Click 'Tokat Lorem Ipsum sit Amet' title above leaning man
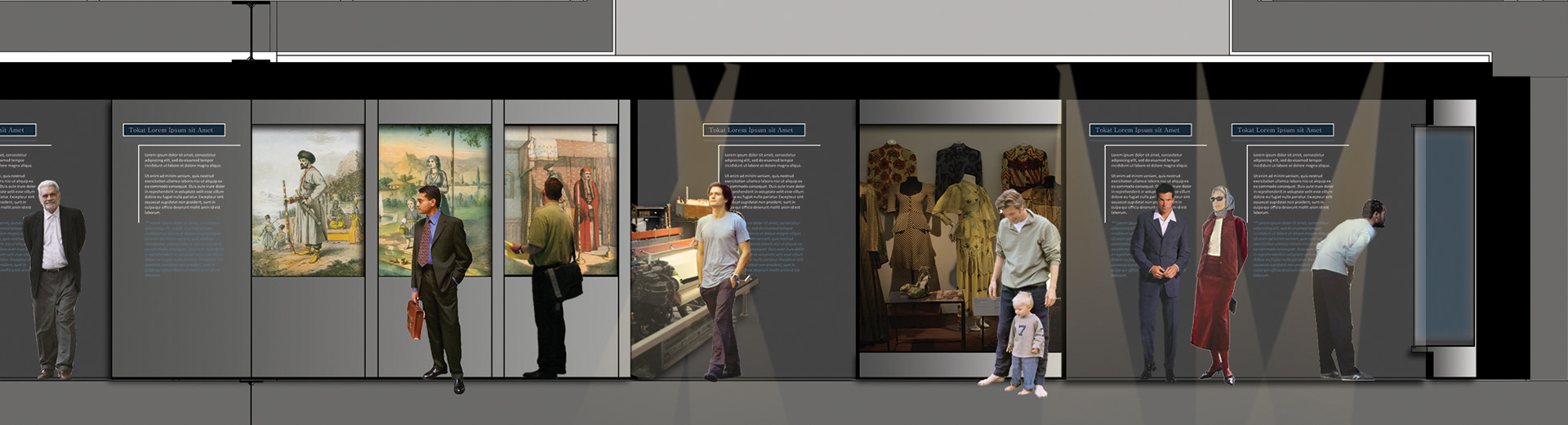The width and height of the screenshot is (1568, 425). (1282, 130)
